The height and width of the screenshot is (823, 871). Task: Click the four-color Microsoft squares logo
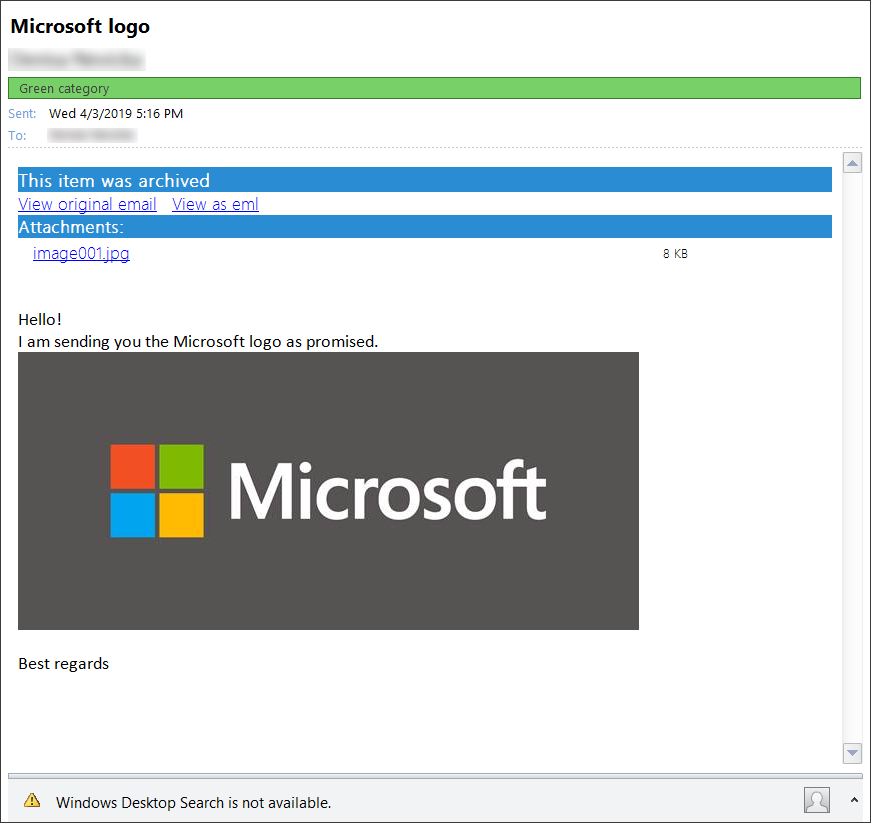click(x=157, y=491)
